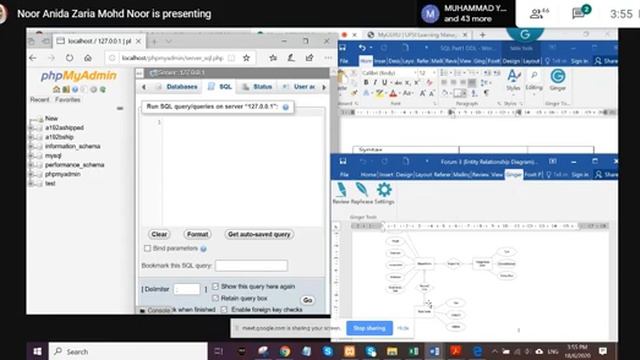Save document in lower Word window
This screenshot has height=360, width=640.
343,161
